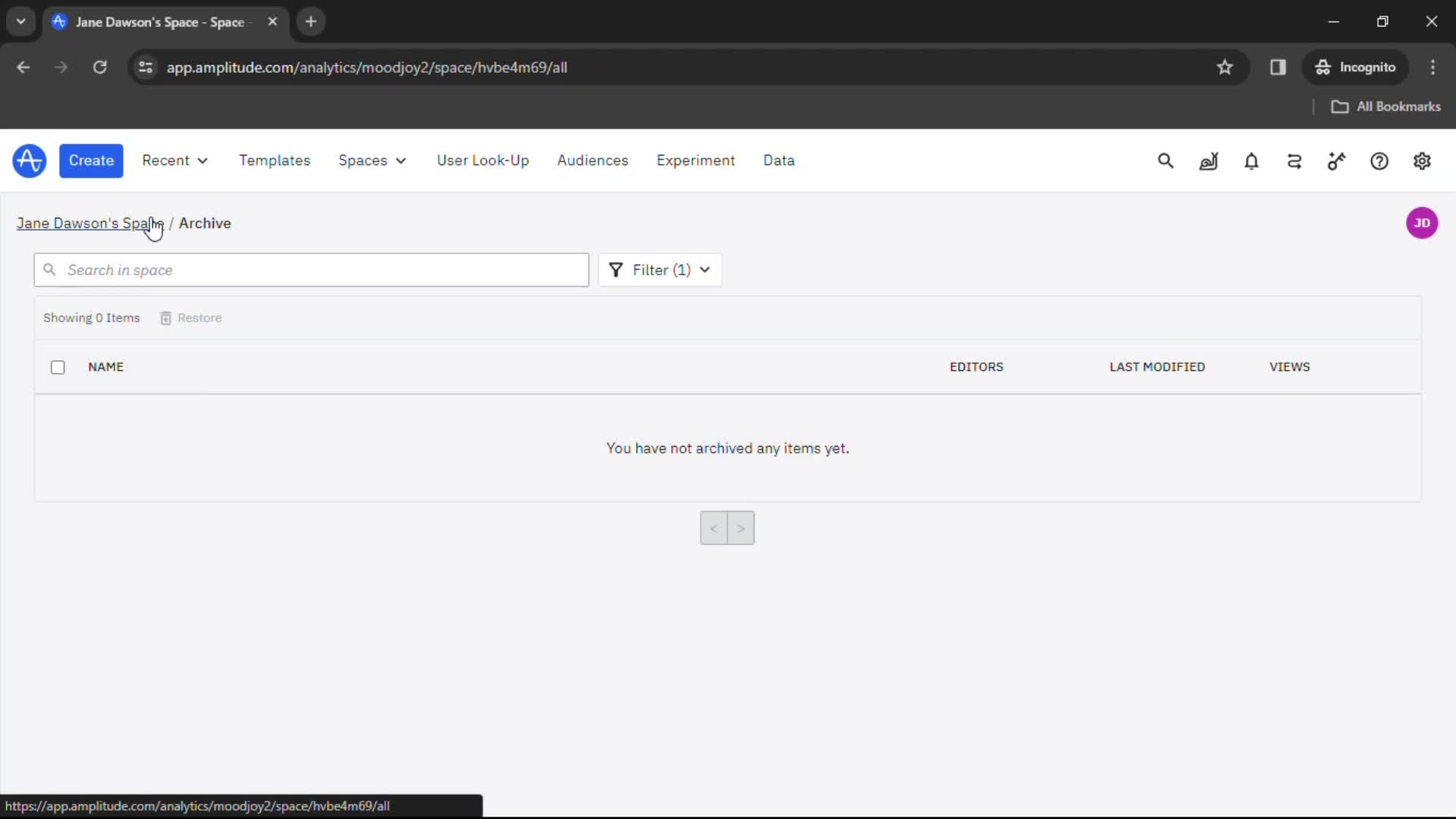Image resolution: width=1456 pixels, height=819 pixels.
Task: Select the Templates menu item
Action: point(275,160)
